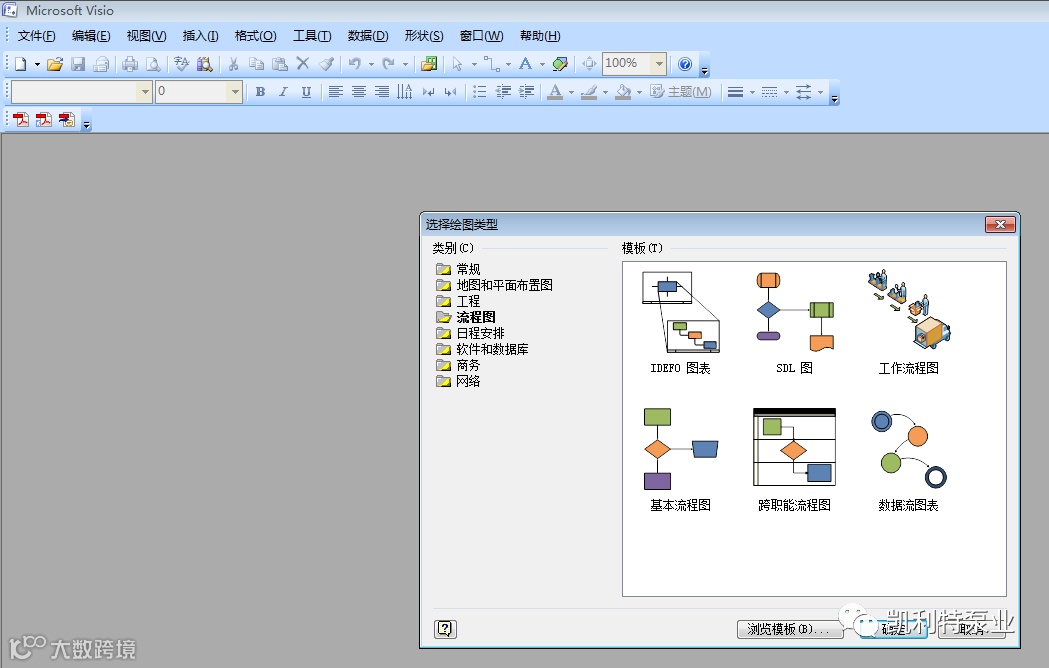The width and height of the screenshot is (1049, 668).
Task: Open the font name combo box
Action: (82, 92)
